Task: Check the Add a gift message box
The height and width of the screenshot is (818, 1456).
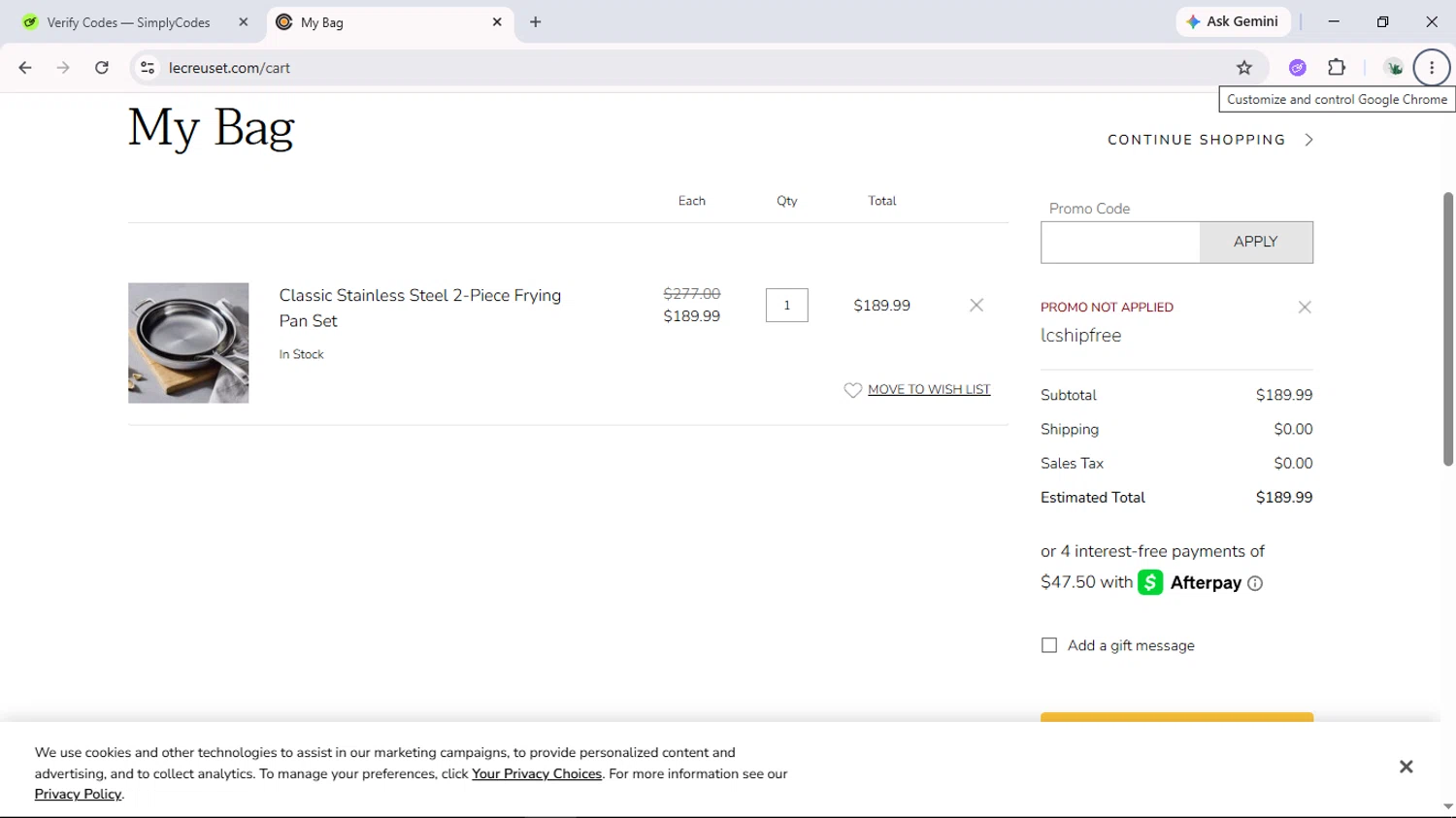Action: click(x=1049, y=645)
